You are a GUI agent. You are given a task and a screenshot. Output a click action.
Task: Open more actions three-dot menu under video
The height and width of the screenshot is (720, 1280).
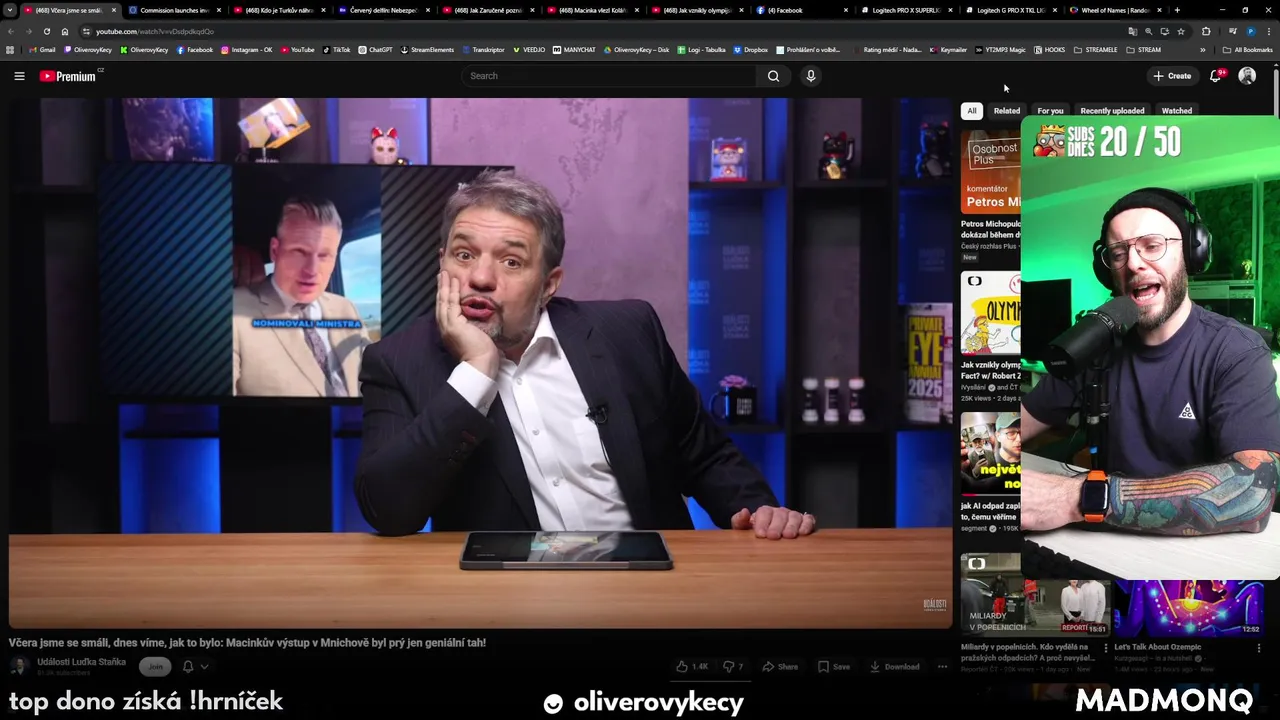(x=942, y=667)
